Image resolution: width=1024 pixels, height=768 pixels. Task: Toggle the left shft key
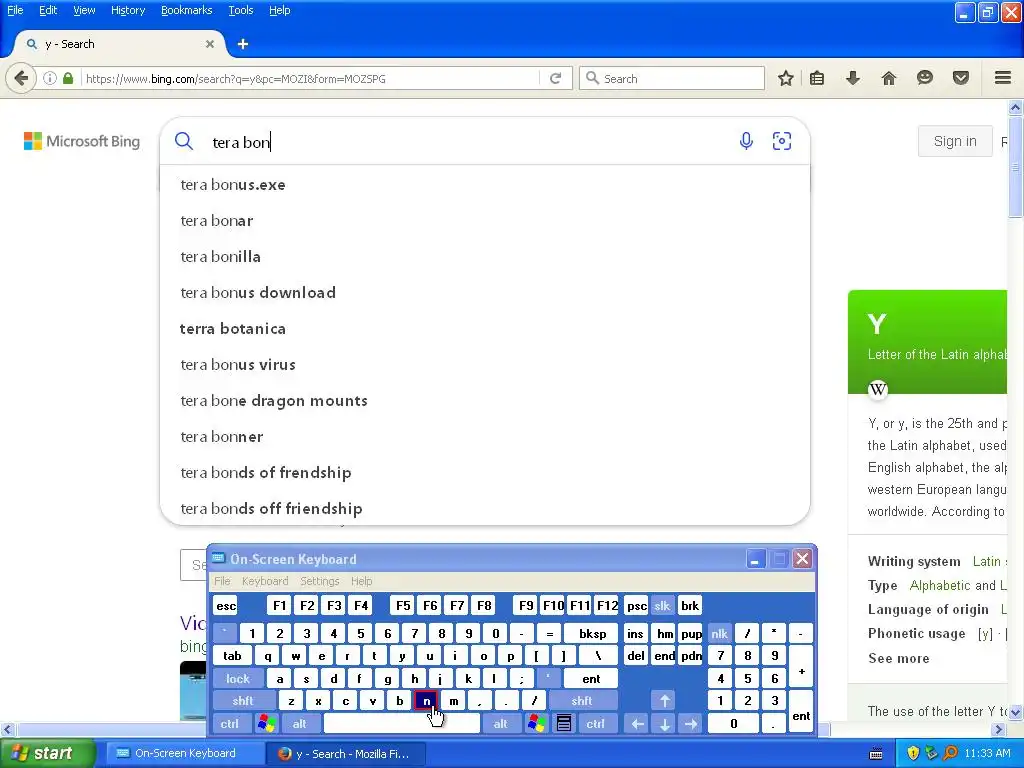point(242,701)
